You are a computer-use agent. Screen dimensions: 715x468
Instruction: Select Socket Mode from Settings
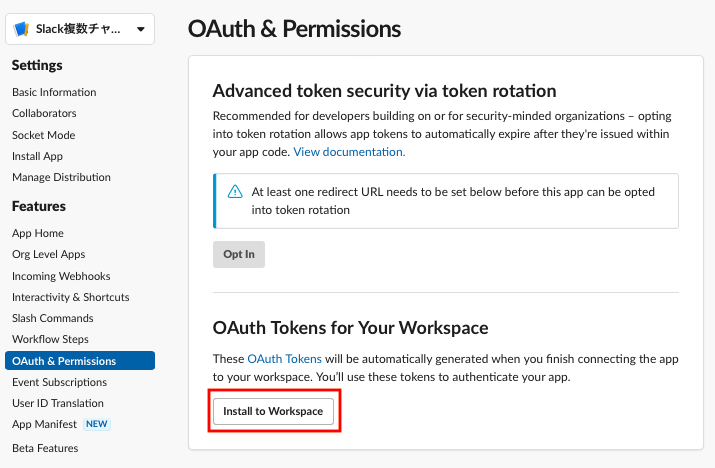pyautogui.click(x=43, y=135)
